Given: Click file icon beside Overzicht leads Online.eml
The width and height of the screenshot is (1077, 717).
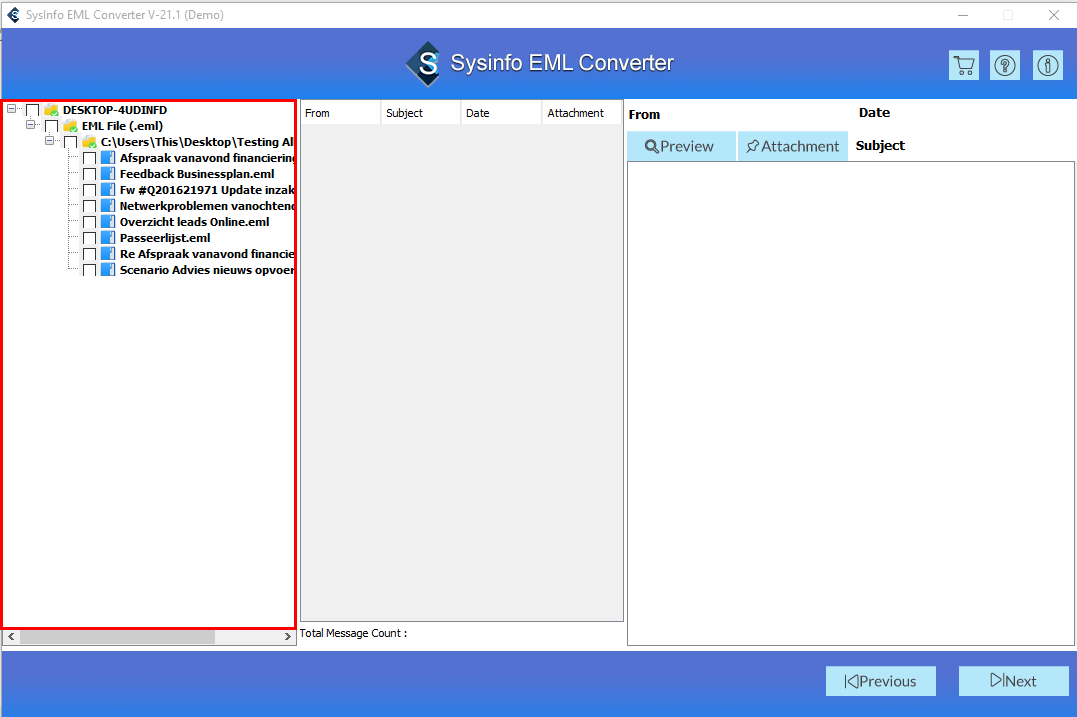Looking at the screenshot, I should pyautogui.click(x=108, y=222).
